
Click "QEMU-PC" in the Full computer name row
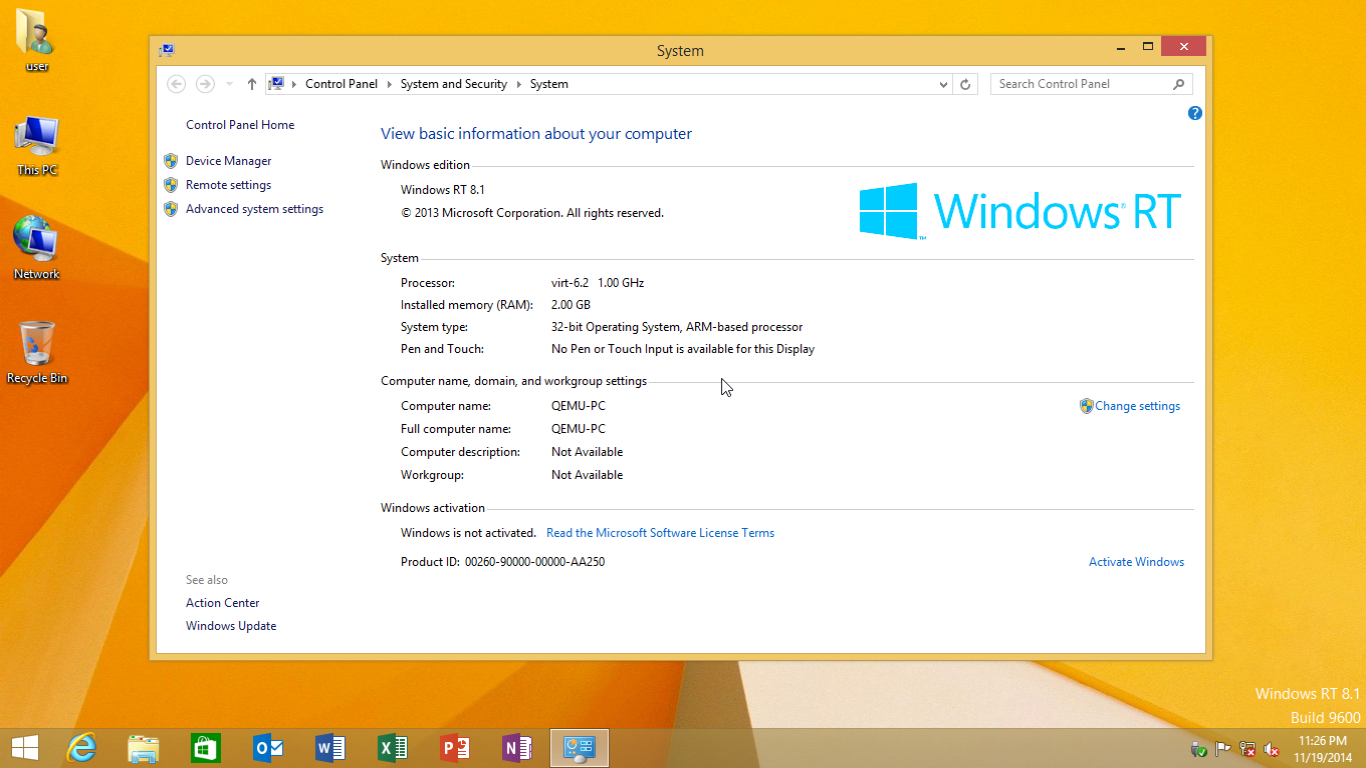(x=578, y=429)
